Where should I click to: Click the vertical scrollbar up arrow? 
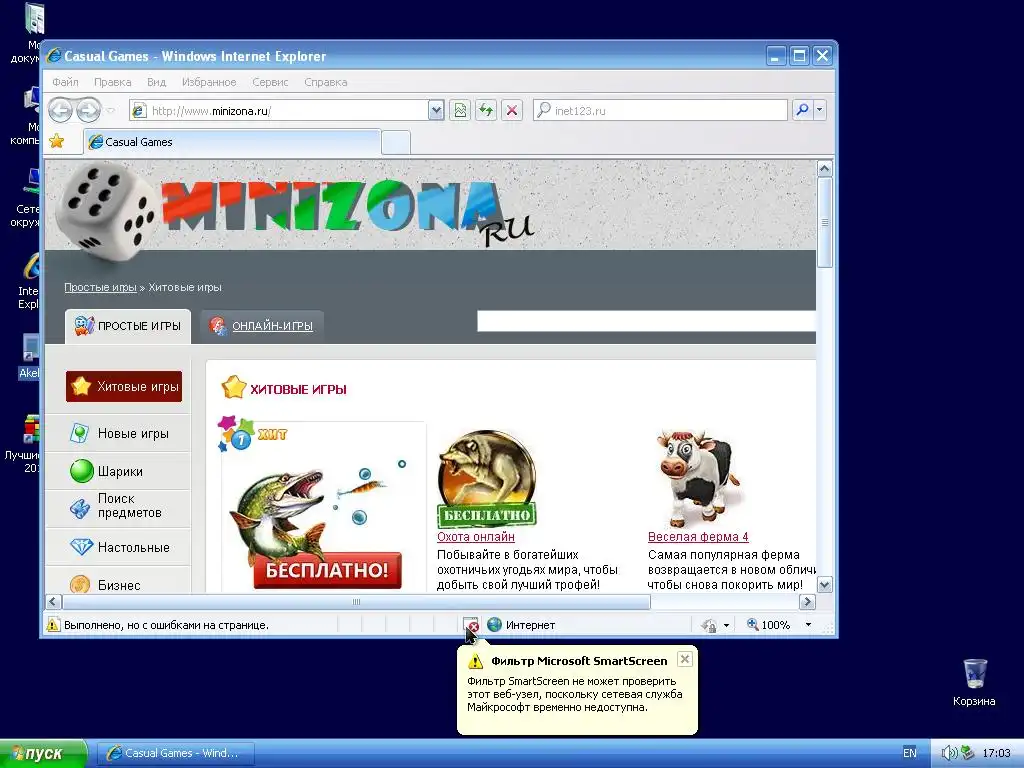(825, 169)
